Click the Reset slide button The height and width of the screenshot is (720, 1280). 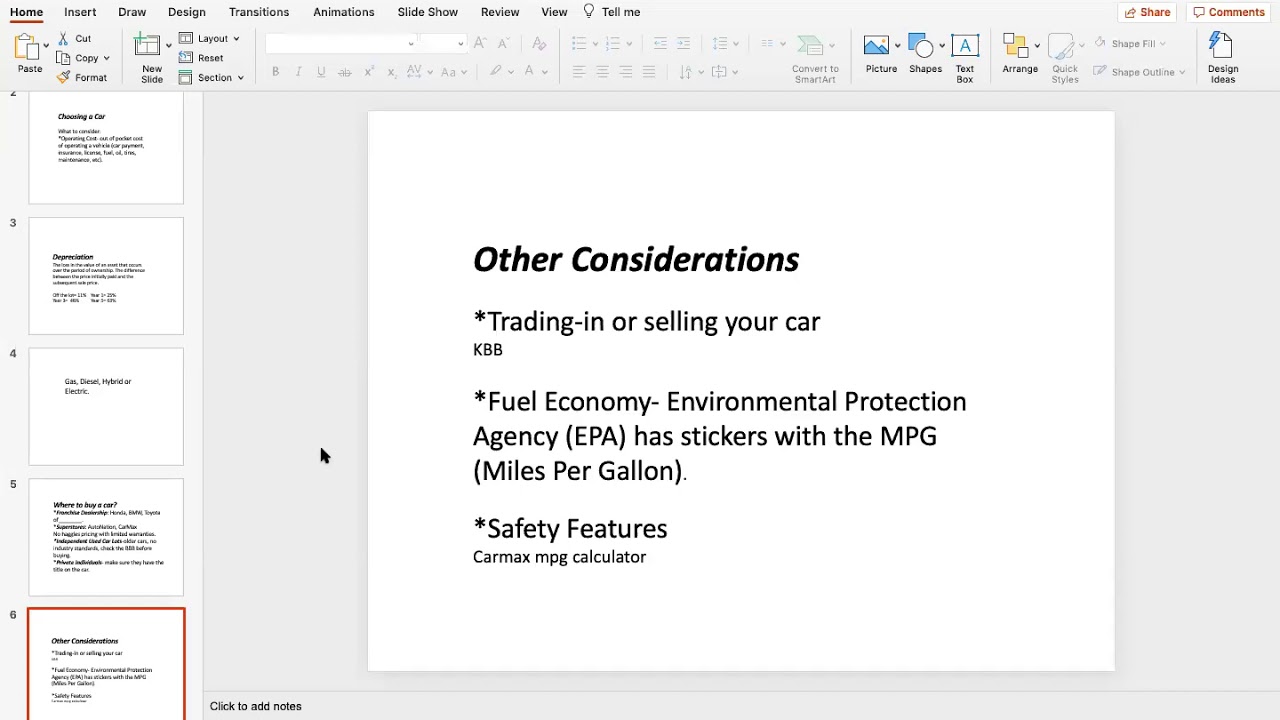[201, 58]
